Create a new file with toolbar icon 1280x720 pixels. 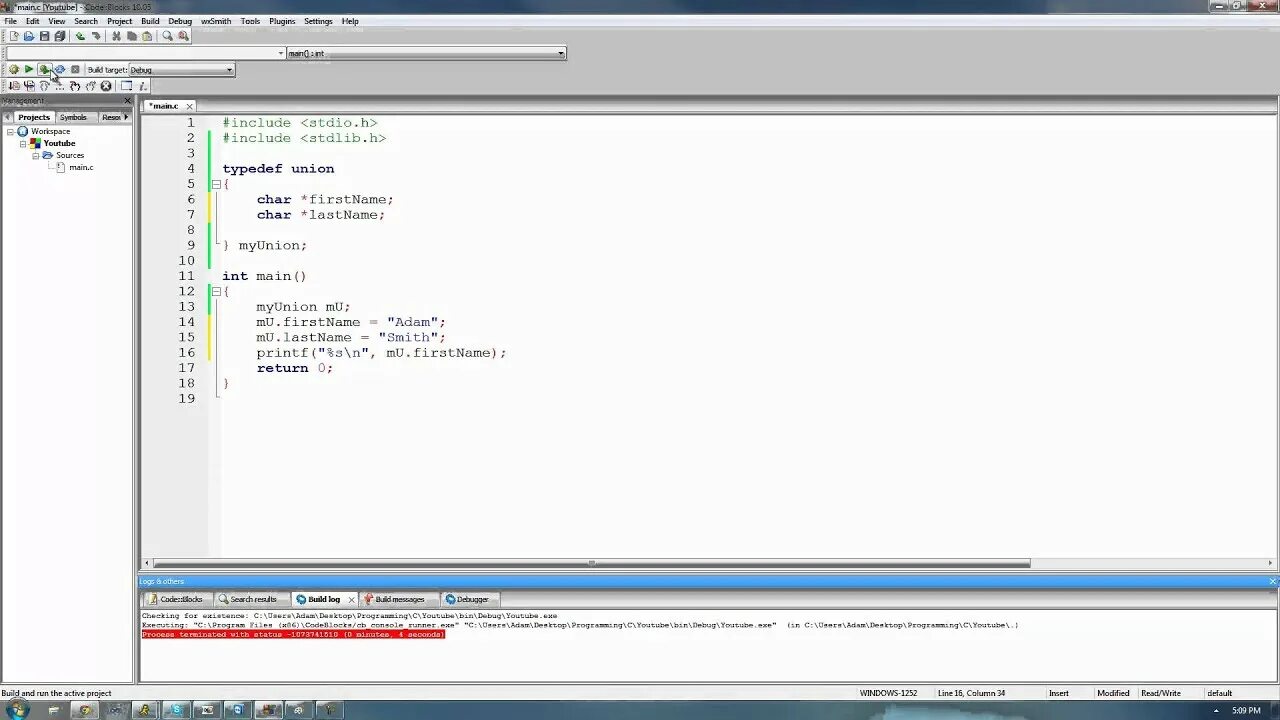point(14,36)
